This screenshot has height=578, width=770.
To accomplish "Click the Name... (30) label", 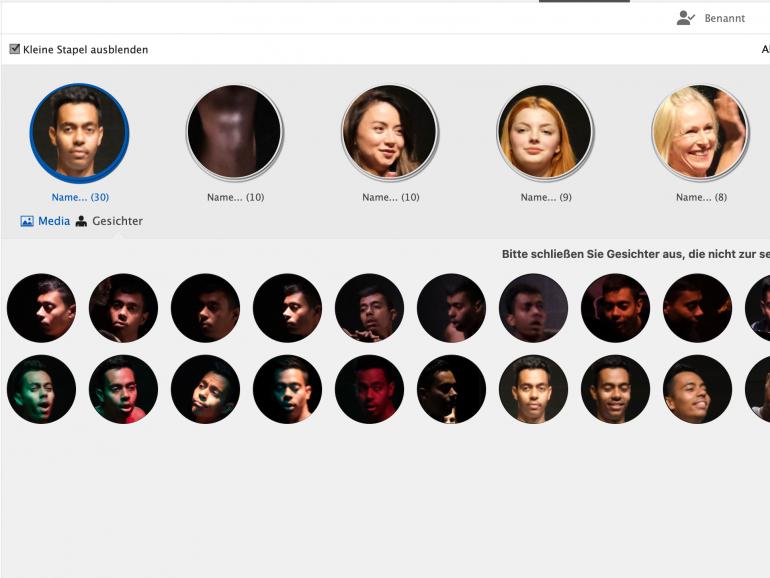I will 80,197.
